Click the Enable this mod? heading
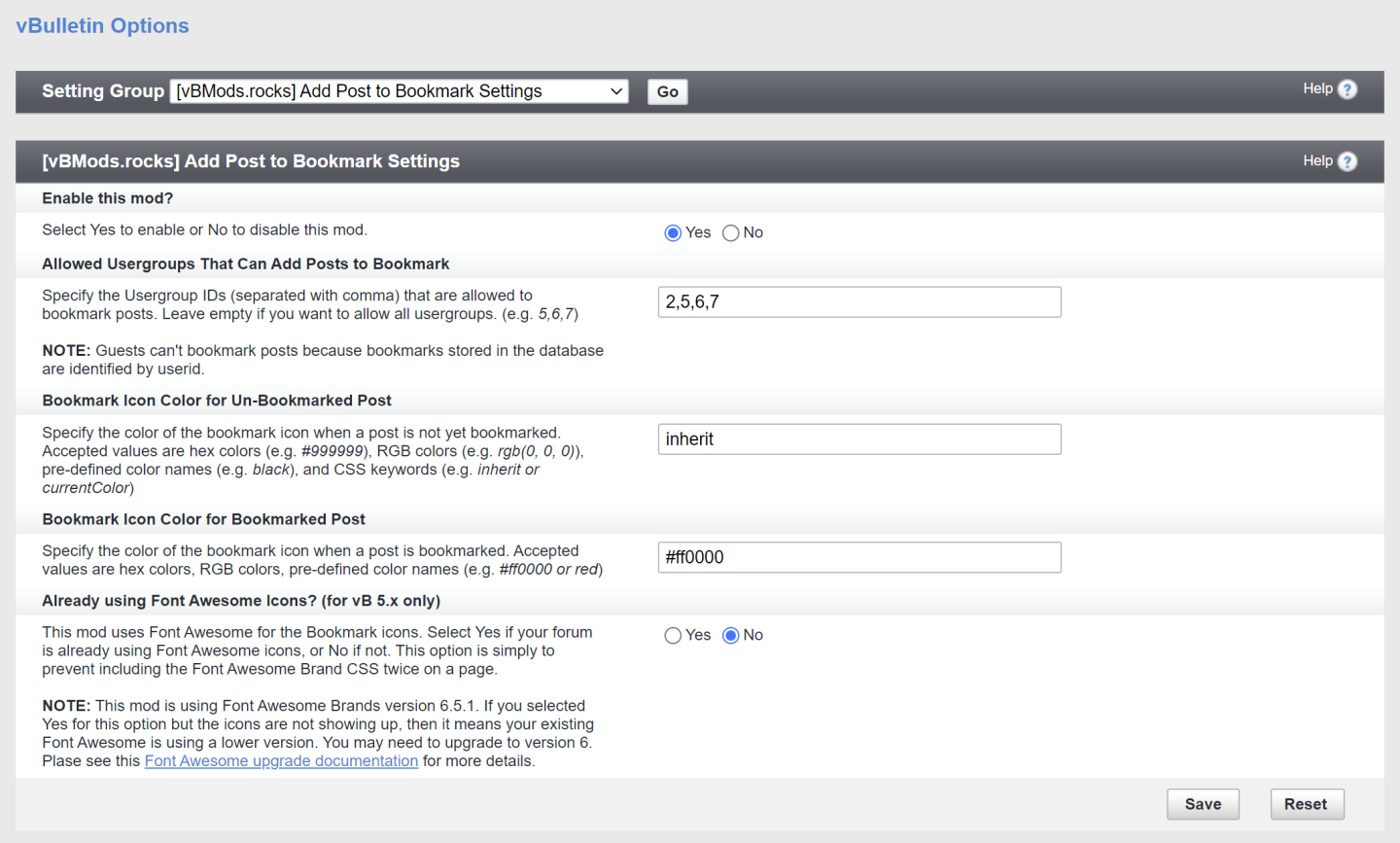Image resolution: width=1400 pixels, height=843 pixels. (108, 198)
